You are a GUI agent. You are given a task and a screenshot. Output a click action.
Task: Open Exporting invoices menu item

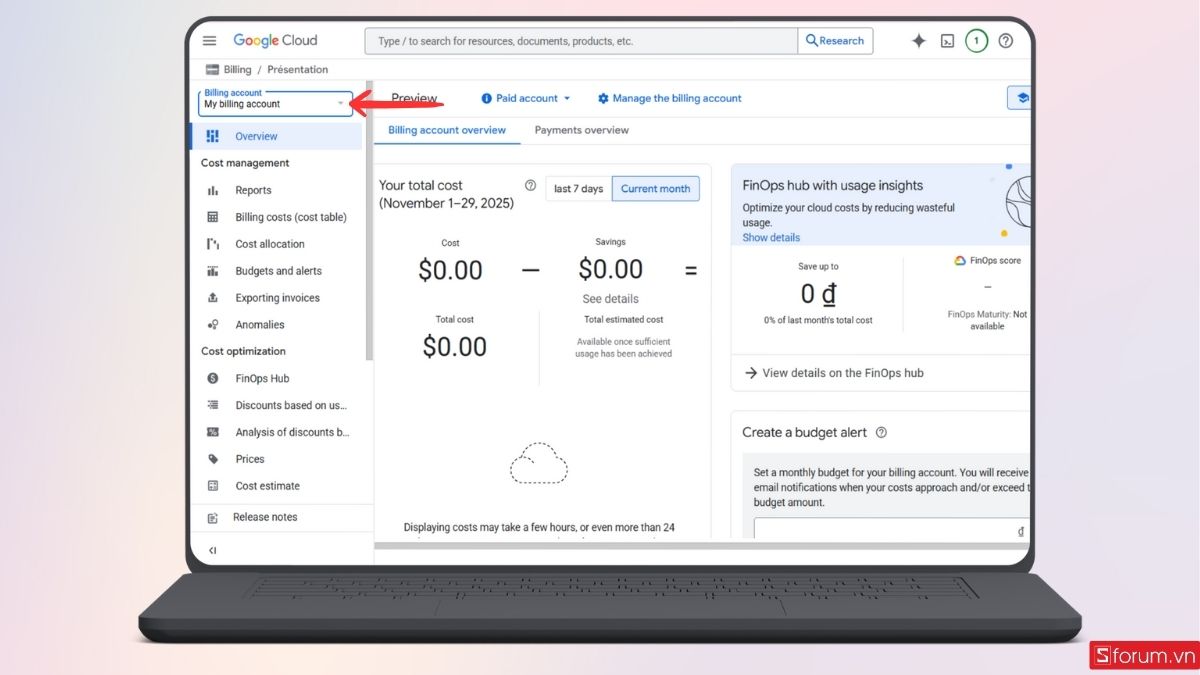coord(275,298)
